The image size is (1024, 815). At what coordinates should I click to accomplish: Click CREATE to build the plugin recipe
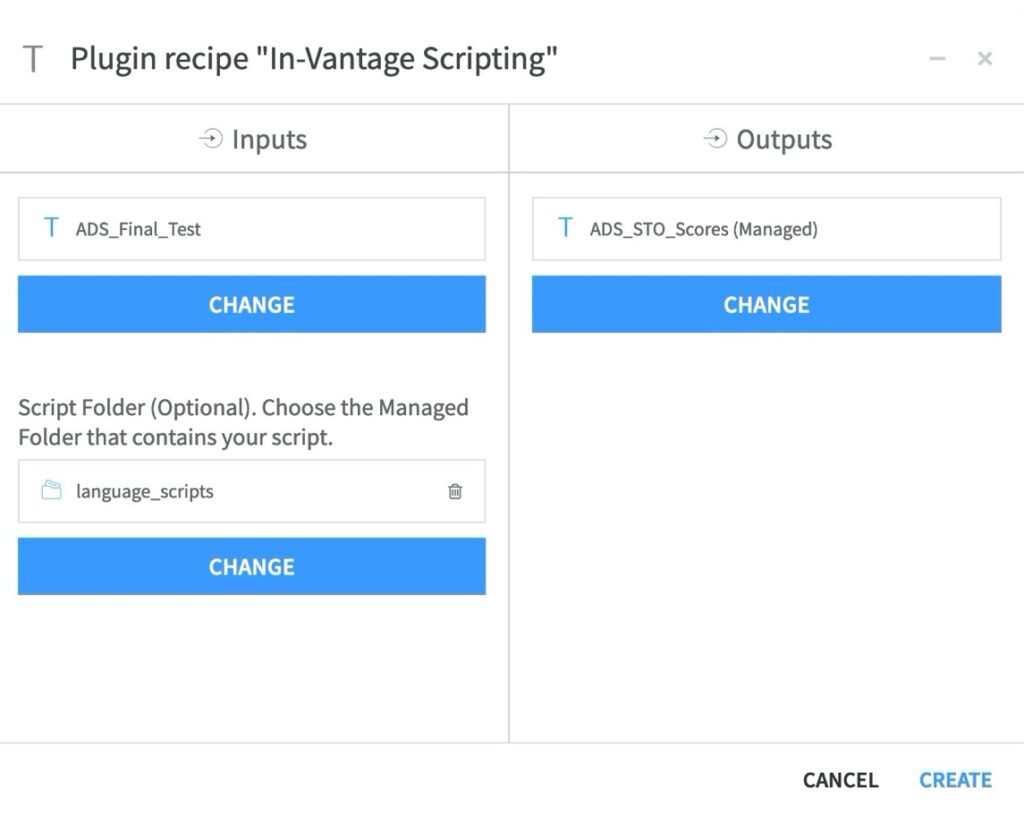pyautogui.click(x=955, y=780)
